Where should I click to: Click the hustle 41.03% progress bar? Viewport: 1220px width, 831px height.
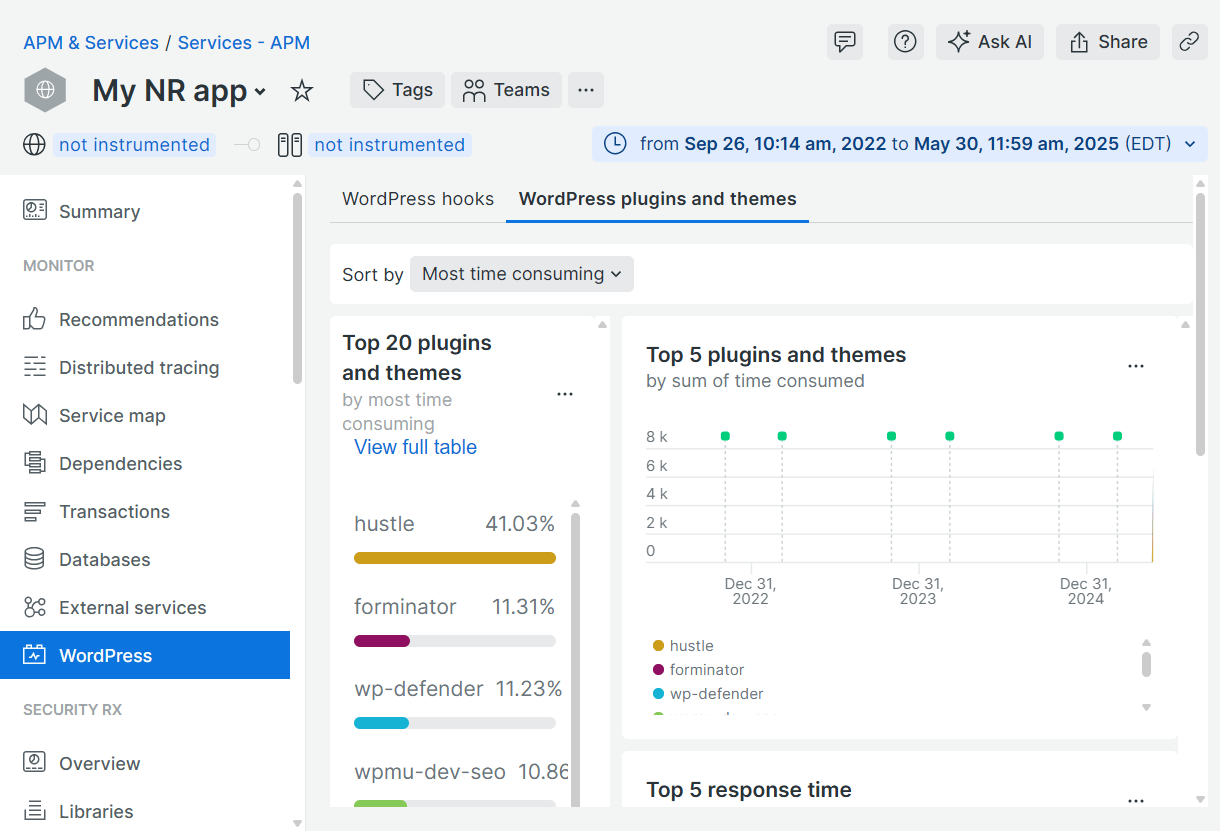tap(455, 558)
